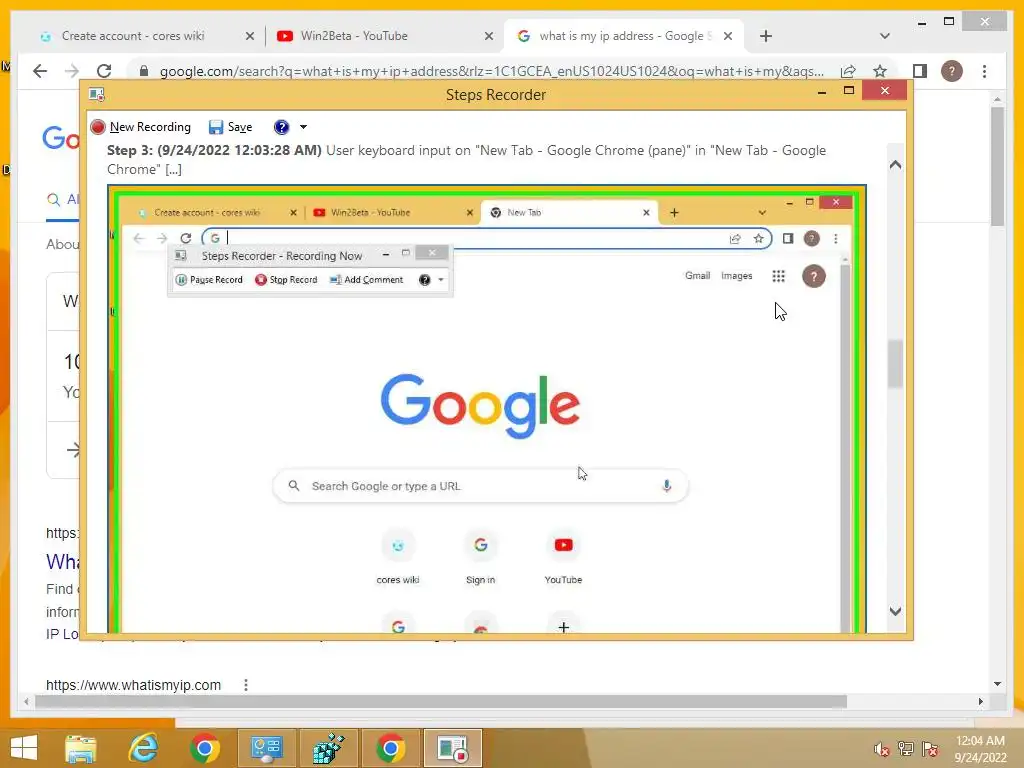Screen dimensions: 1024x768
Task: Open the taskbar clock showing 12:04 AM
Action: click(x=980, y=748)
